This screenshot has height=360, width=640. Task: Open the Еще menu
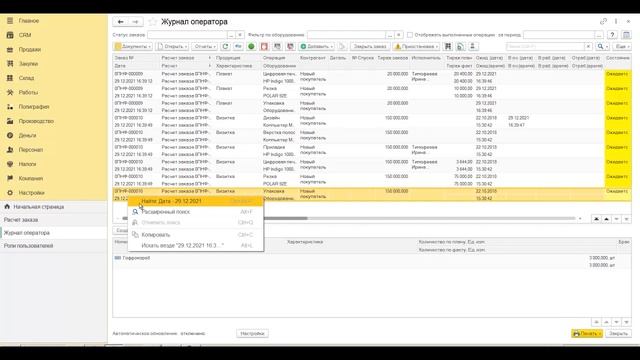621,47
